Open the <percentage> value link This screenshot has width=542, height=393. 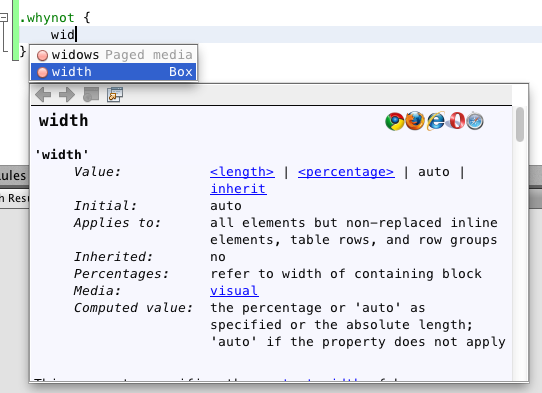[x=346, y=172]
